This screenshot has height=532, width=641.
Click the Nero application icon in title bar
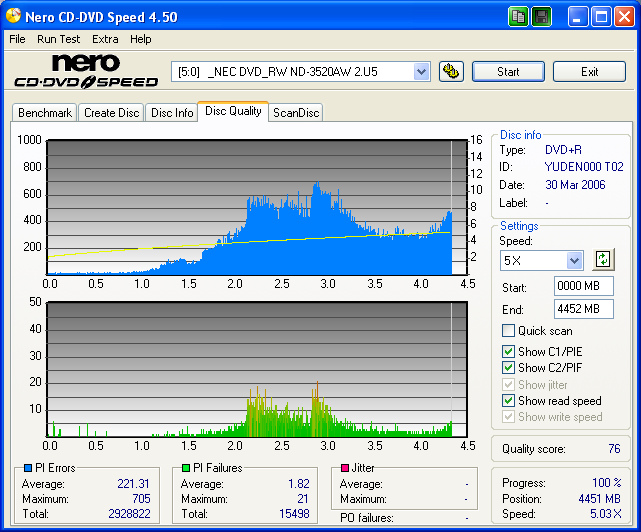13,16
